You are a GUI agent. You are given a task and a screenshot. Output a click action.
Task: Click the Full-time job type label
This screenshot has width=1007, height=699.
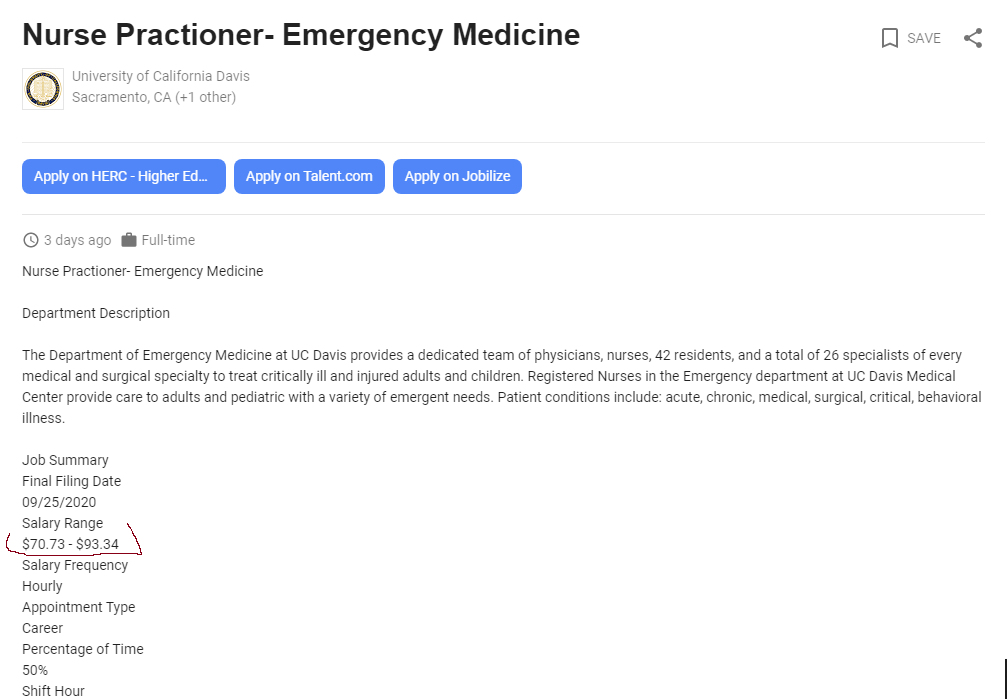(x=168, y=240)
